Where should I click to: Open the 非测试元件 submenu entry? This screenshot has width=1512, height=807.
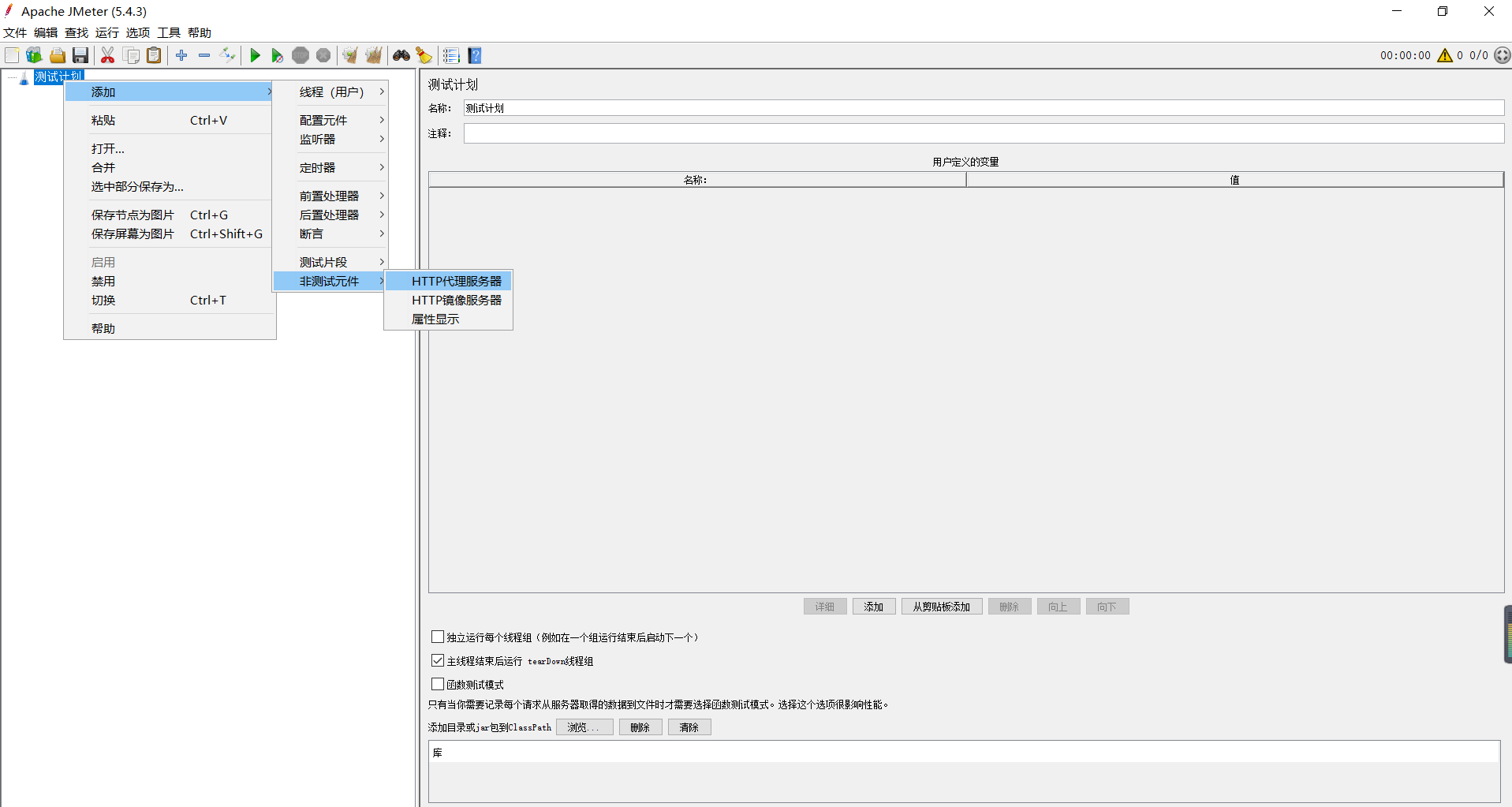click(330, 281)
